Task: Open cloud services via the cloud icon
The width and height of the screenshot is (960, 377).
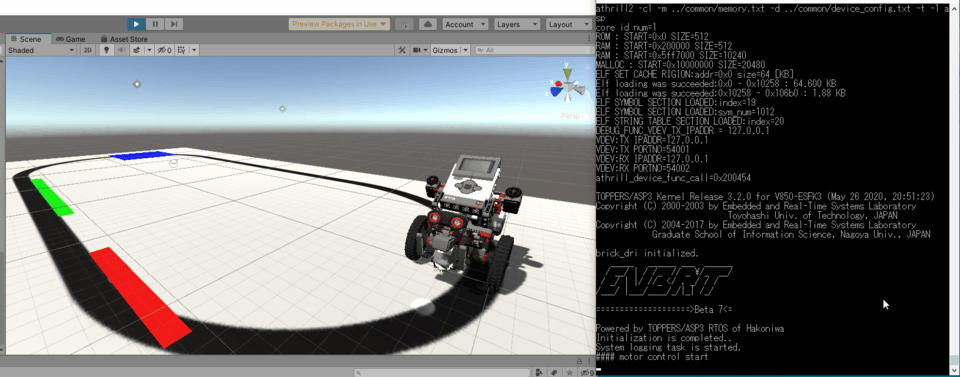Action: 428,24
